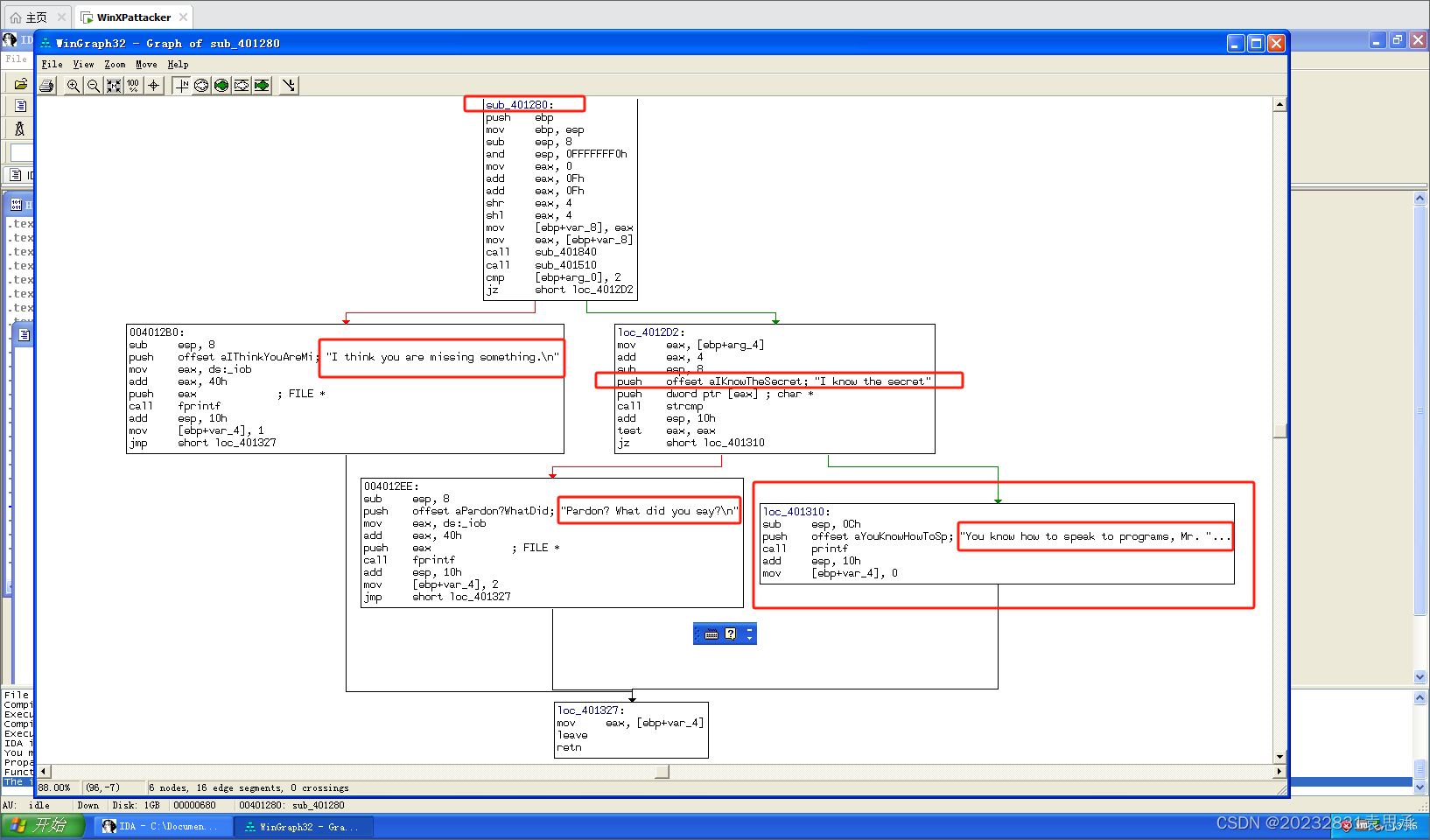This screenshot has width=1430, height=840.
Task: Click the 'I know the secret' string
Action: 873,381
